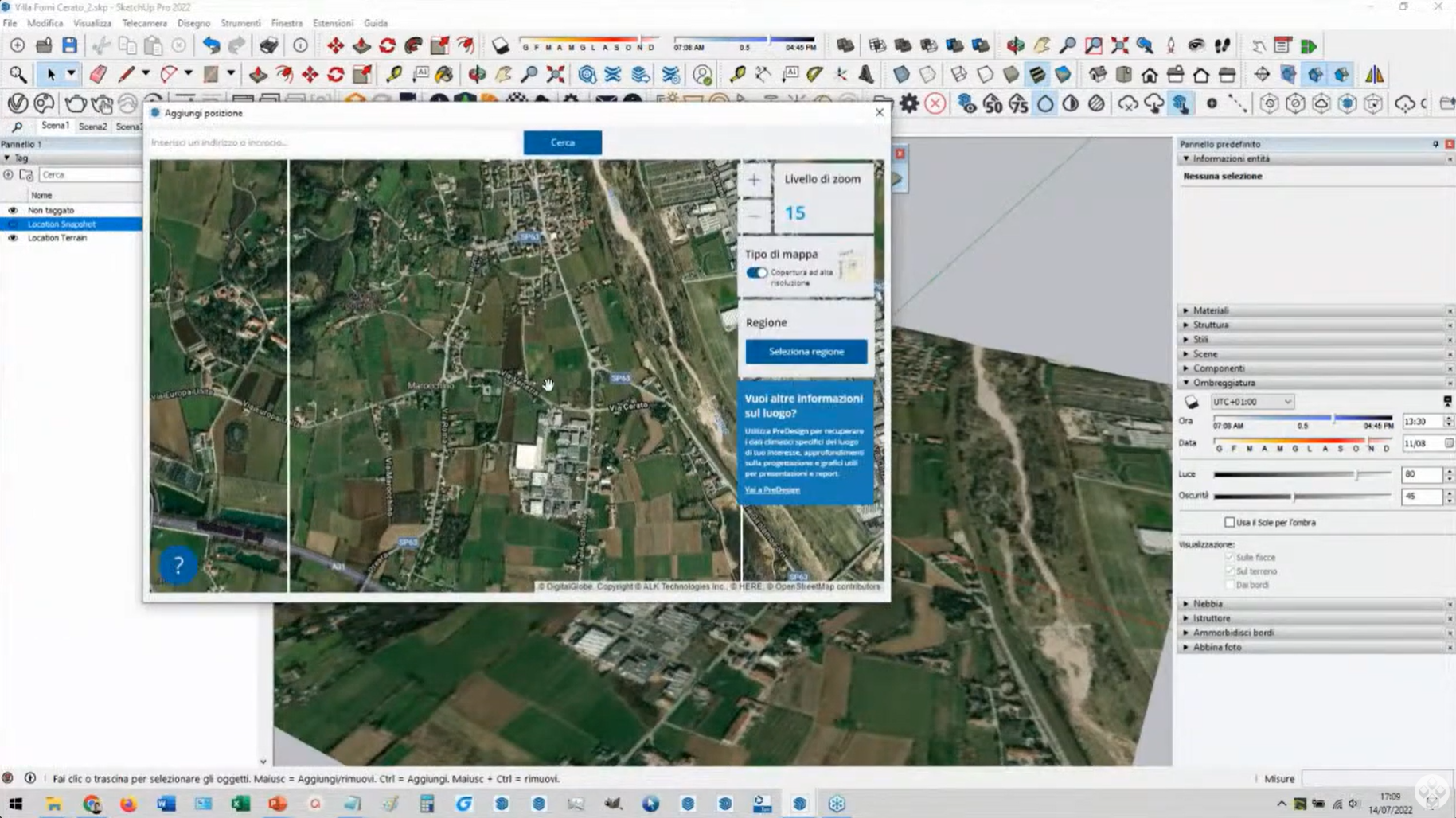
Task: Select the Eraser tool
Action: [98, 75]
